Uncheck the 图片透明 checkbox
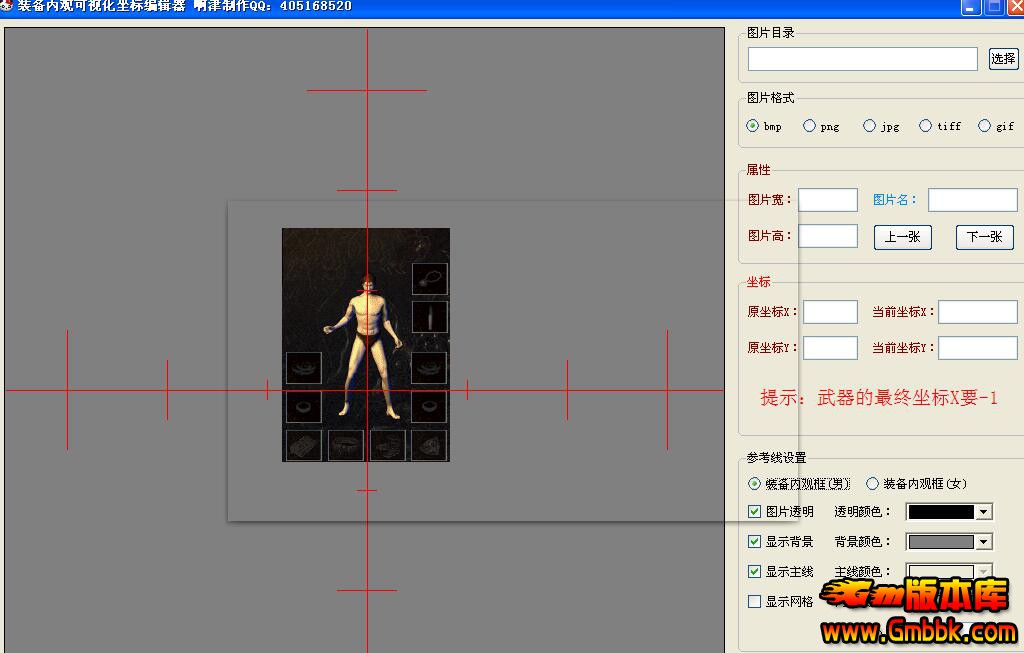The height and width of the screenshot is (653, 1024). point(755,512)
